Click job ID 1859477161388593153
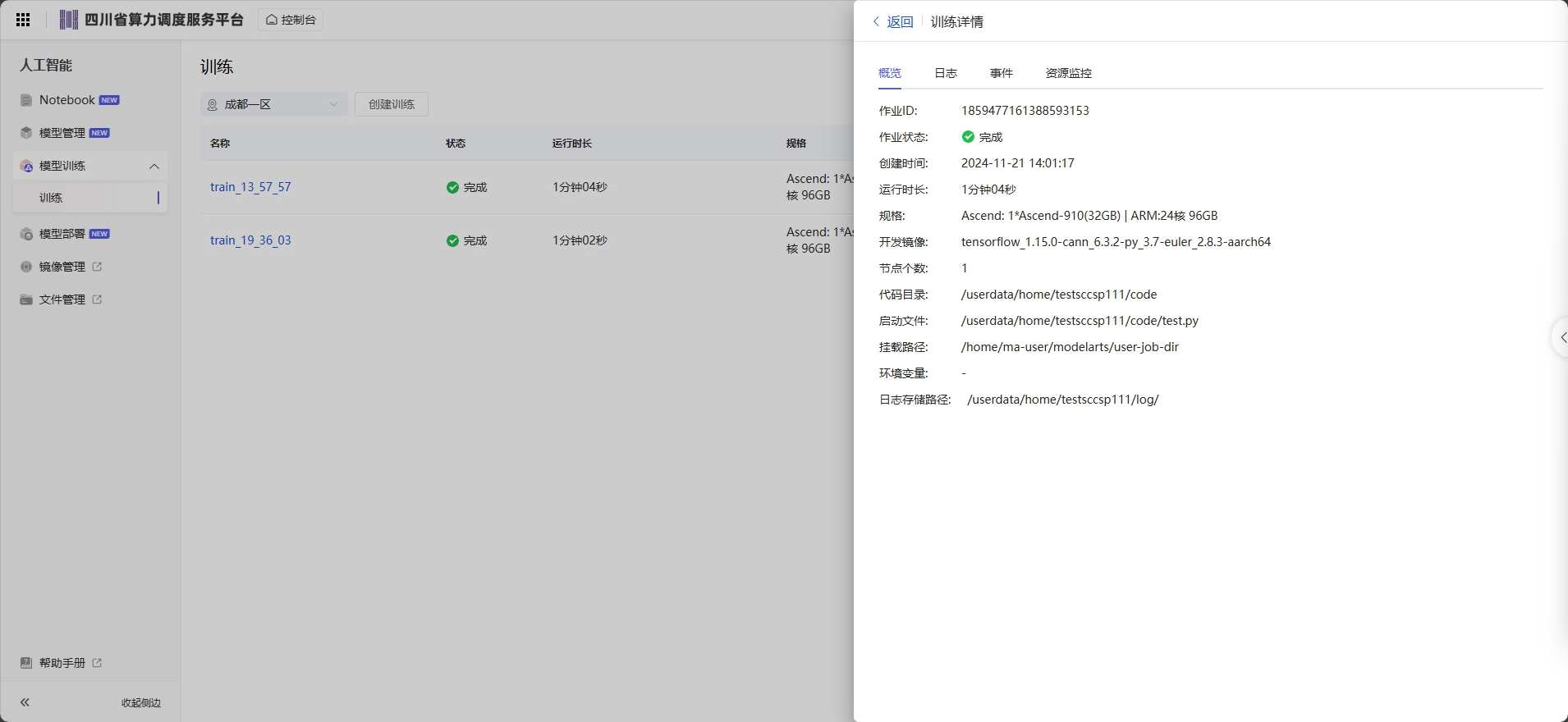 click(x=1025, y=111)
